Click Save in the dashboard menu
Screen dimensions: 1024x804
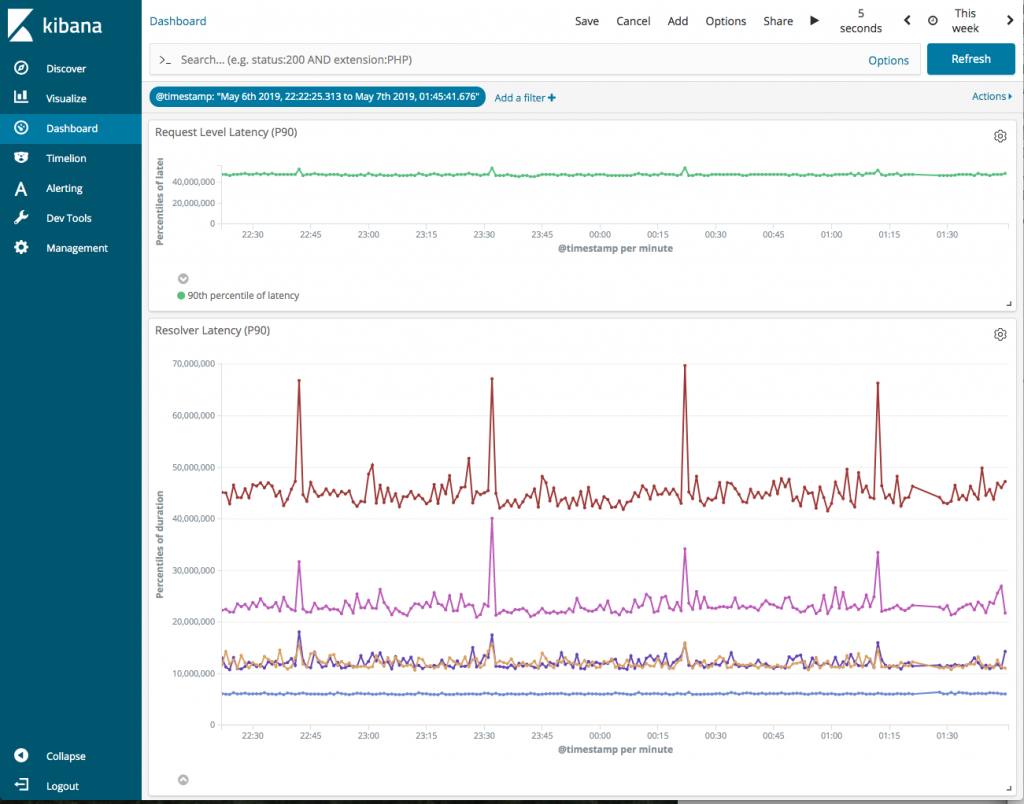point(587,21)
